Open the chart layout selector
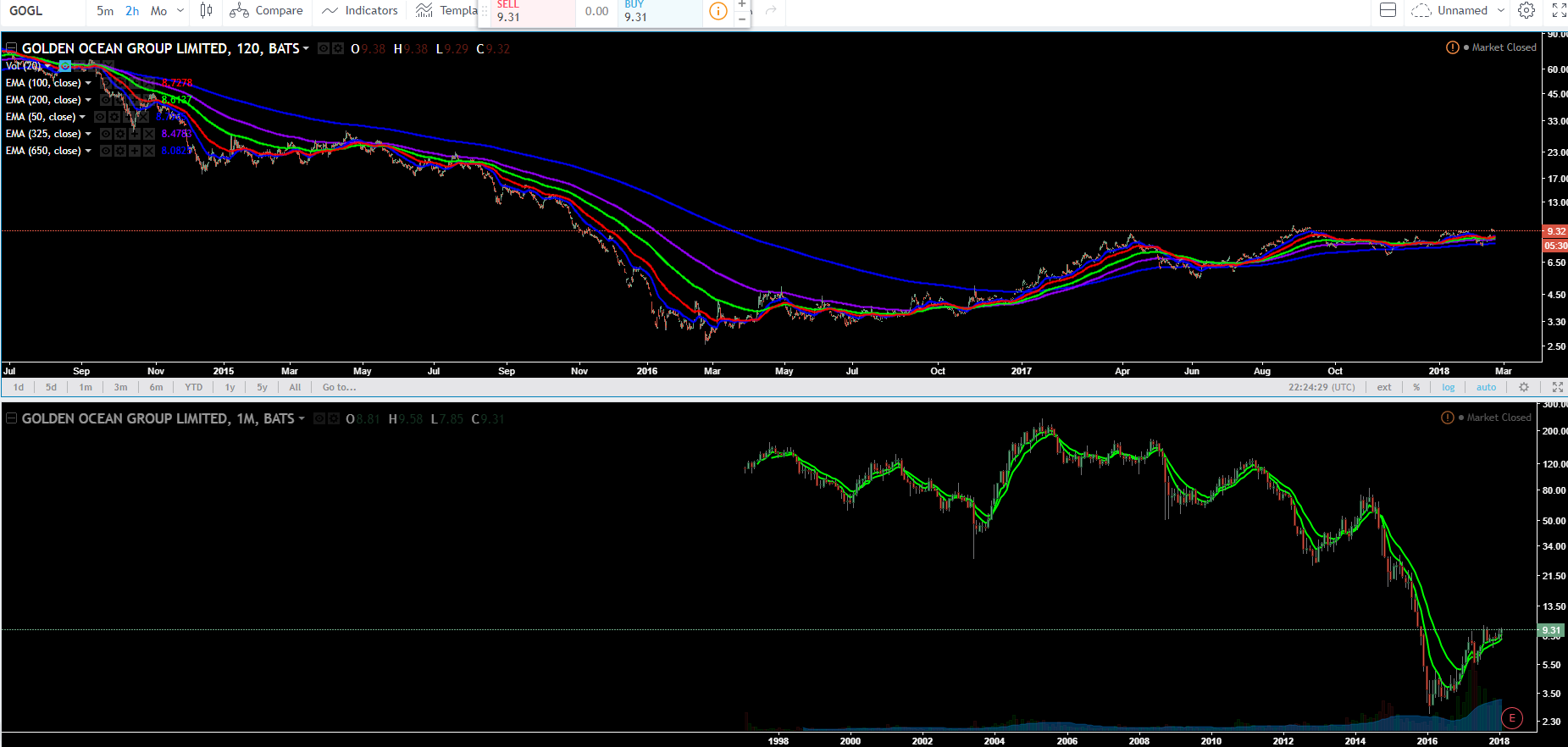This screenshot has height=747, width=1568. point(1388,11)
